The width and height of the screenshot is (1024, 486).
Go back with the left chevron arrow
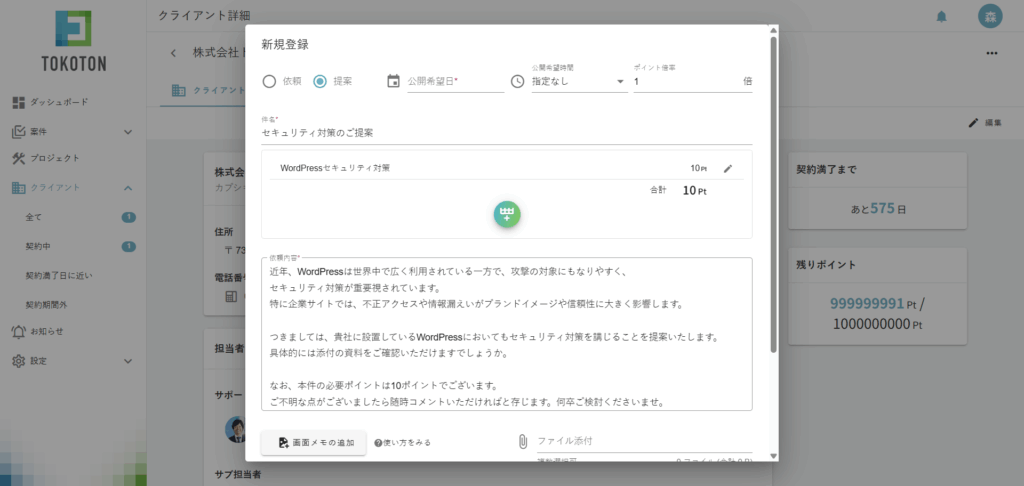[x=172, y=52]
